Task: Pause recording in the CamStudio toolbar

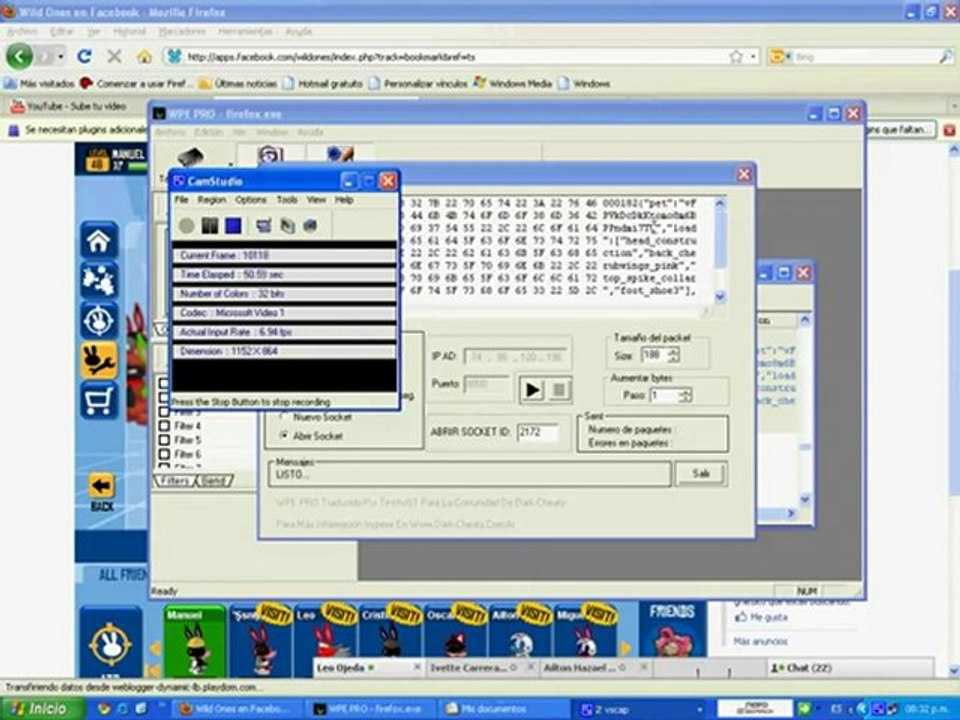Action: [x=209, y=226]
